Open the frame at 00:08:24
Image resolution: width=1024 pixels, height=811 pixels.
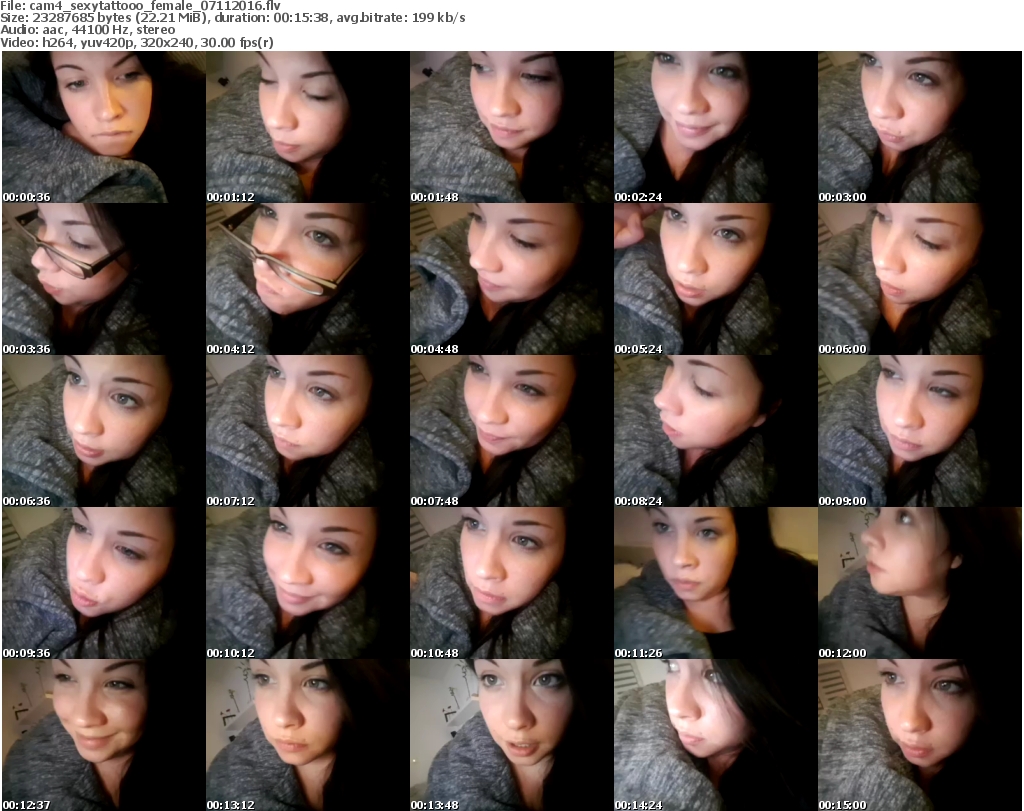coord(715,431)
